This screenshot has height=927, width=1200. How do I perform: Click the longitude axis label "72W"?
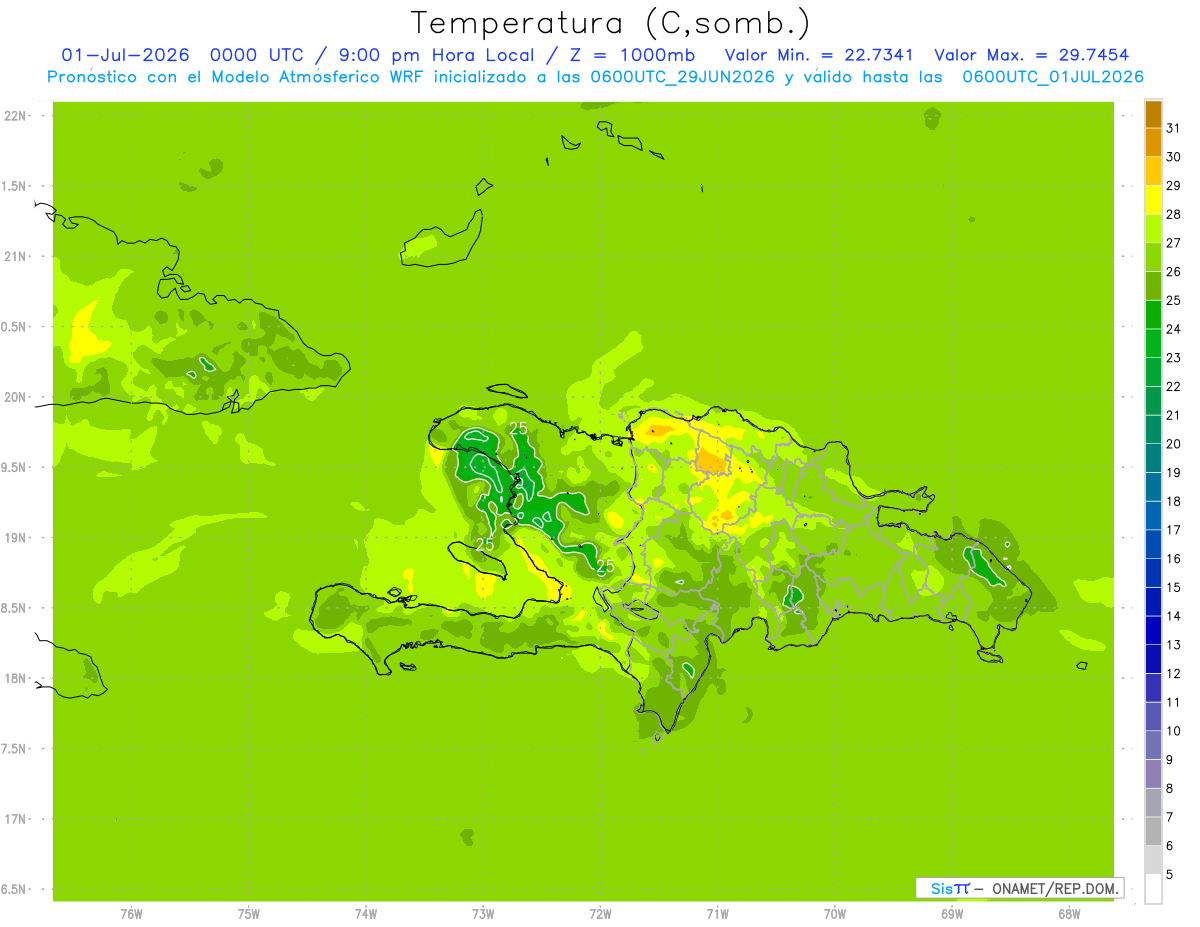(600, 914)
